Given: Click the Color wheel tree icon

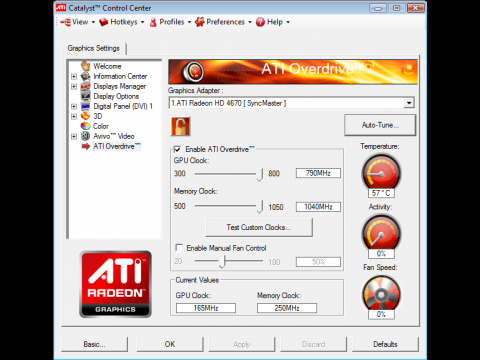Looking at the screenshot, I should pos(86,126).
